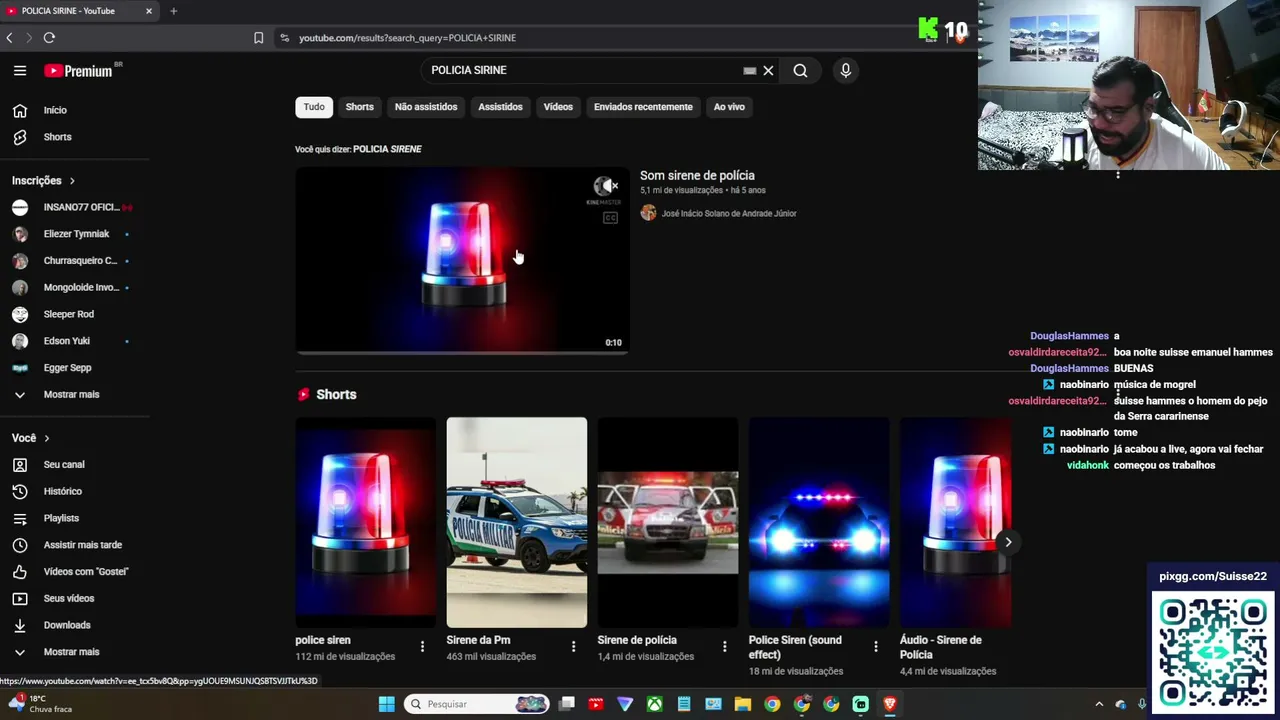Open Xbox app from the taskbar
This screenshot has width=1280, height=720.
click(654, 704)
